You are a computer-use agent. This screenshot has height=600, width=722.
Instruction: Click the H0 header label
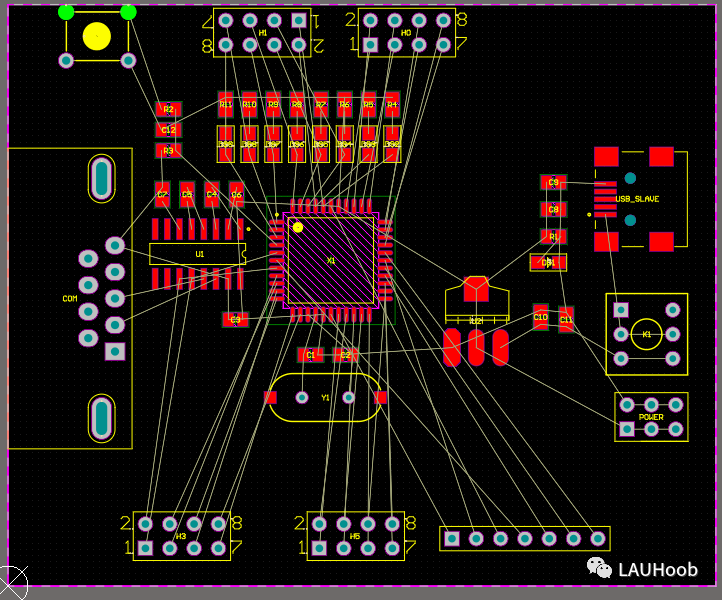point(406,33)
